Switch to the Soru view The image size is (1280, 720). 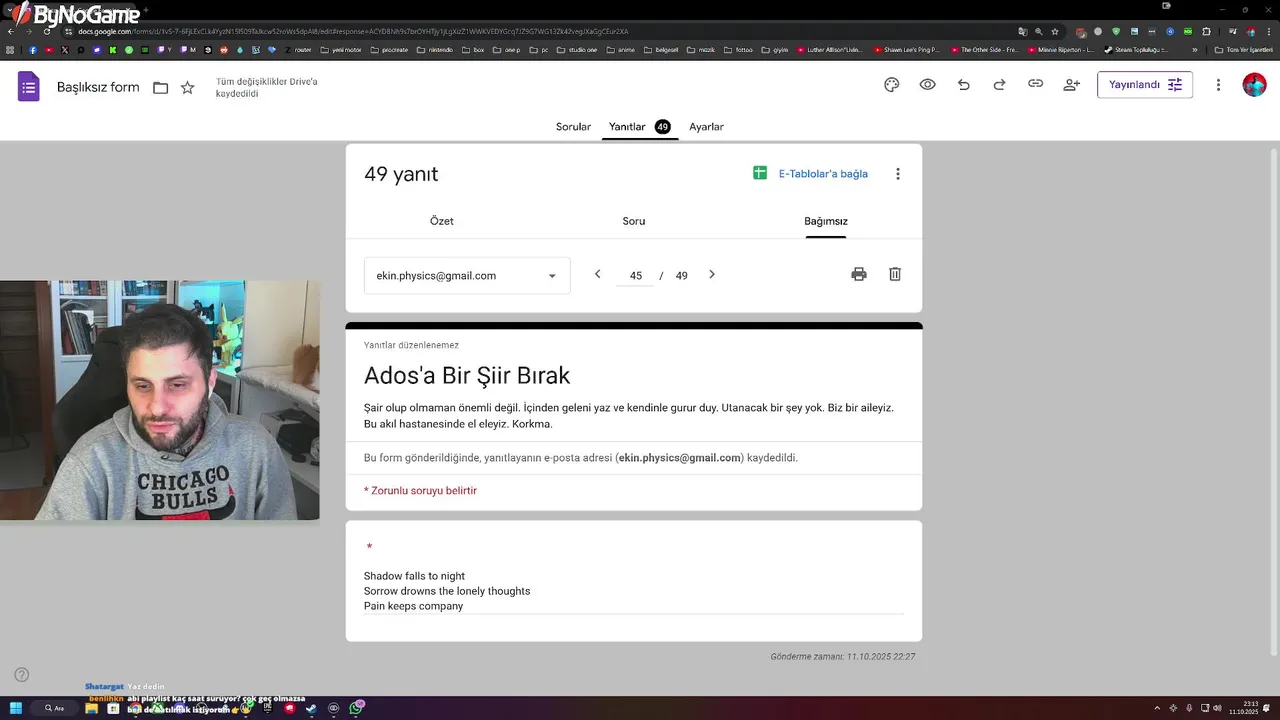click(634, 221)
